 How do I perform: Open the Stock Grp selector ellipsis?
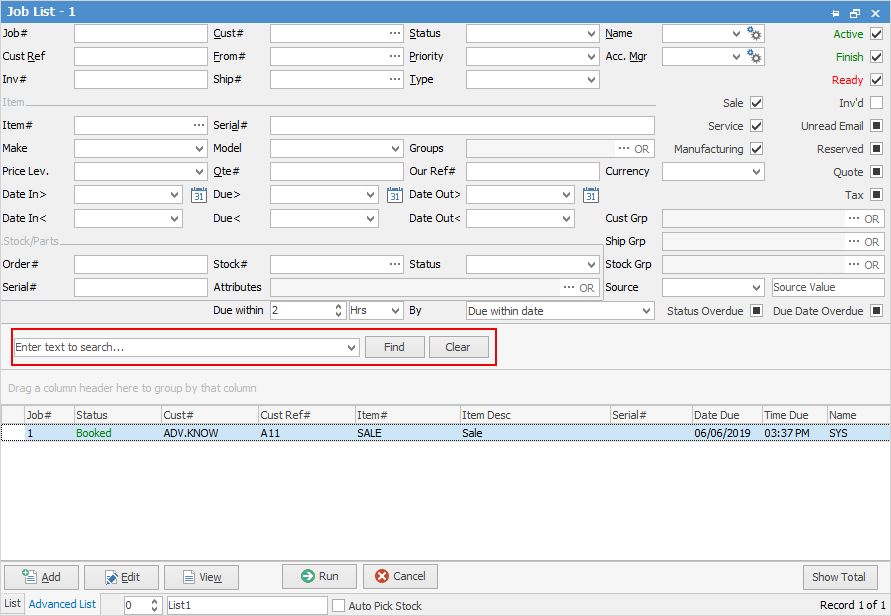pos(853,264)
